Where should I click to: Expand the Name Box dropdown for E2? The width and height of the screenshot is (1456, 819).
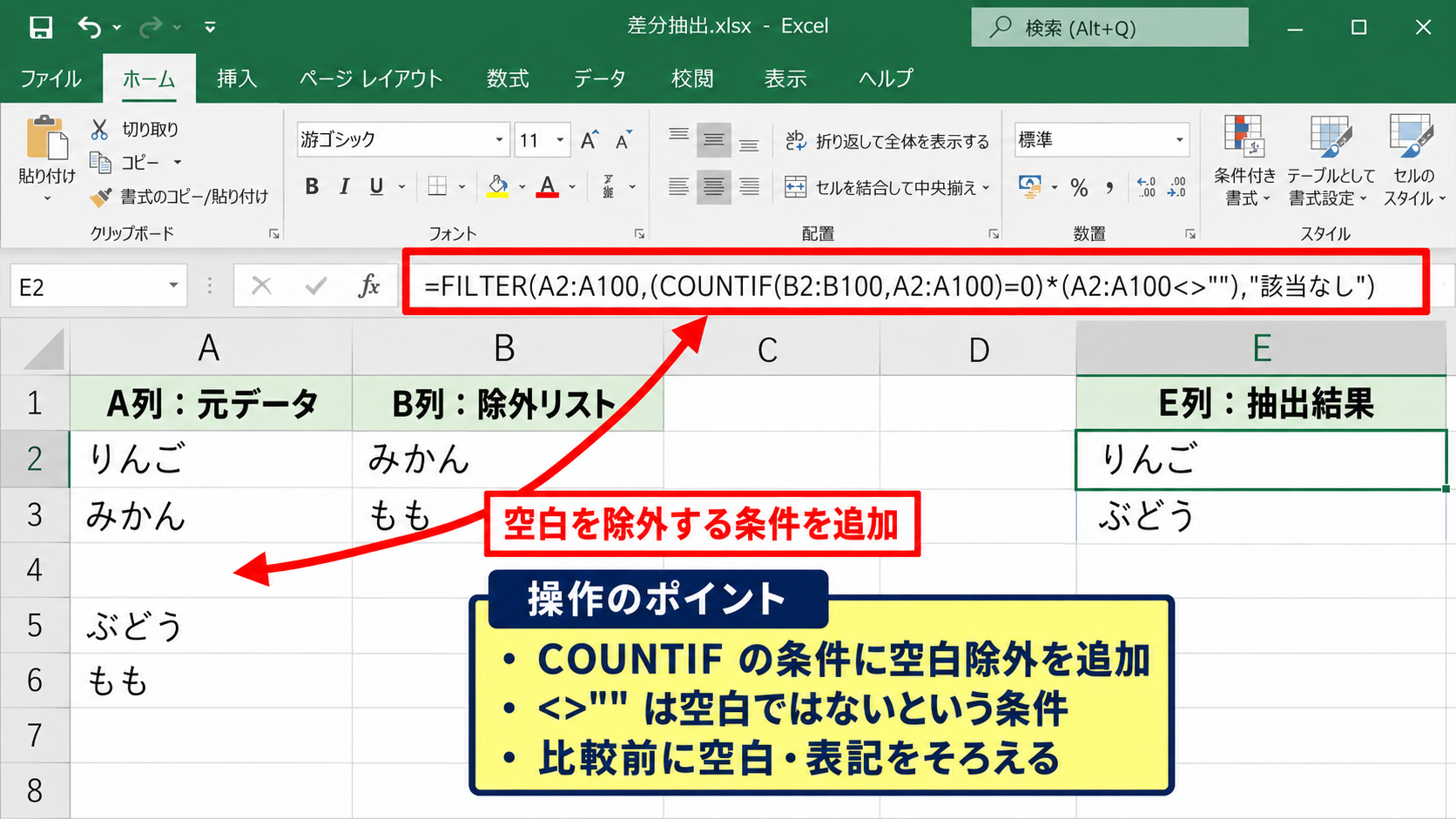point(173,285)
